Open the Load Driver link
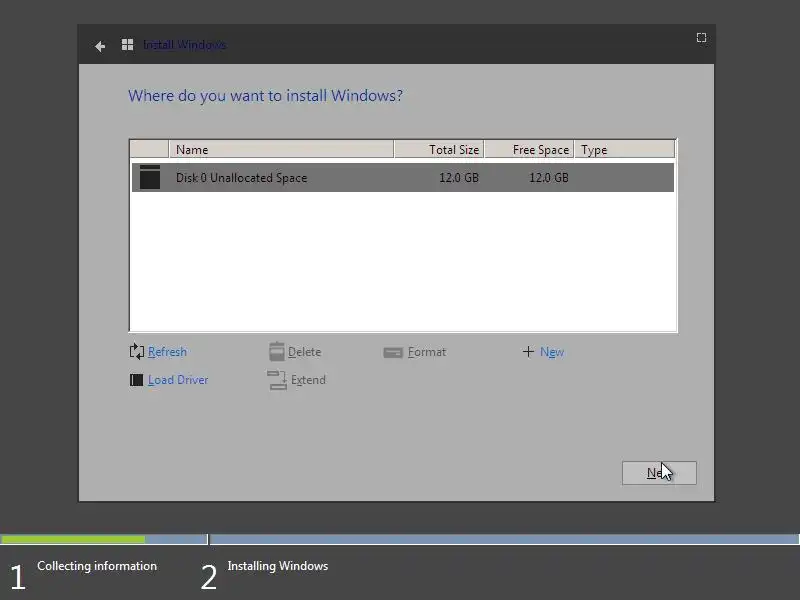 point(178,380)
